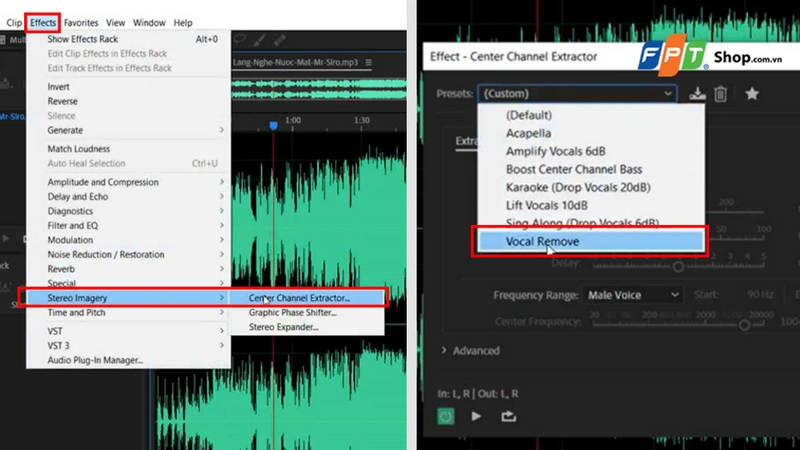Adjust the Delay slider handle
The width and height of the screenshot is (800, 450).
(x=678, y=266)
